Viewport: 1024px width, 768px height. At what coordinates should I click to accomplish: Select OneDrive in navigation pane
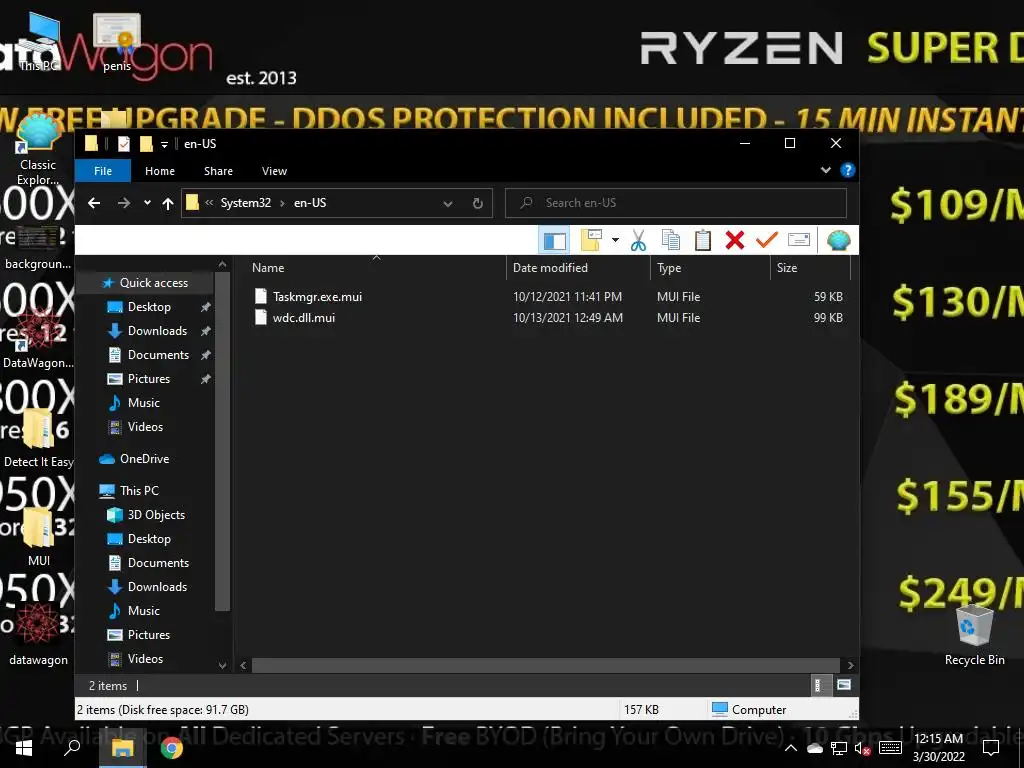[144, 459]
